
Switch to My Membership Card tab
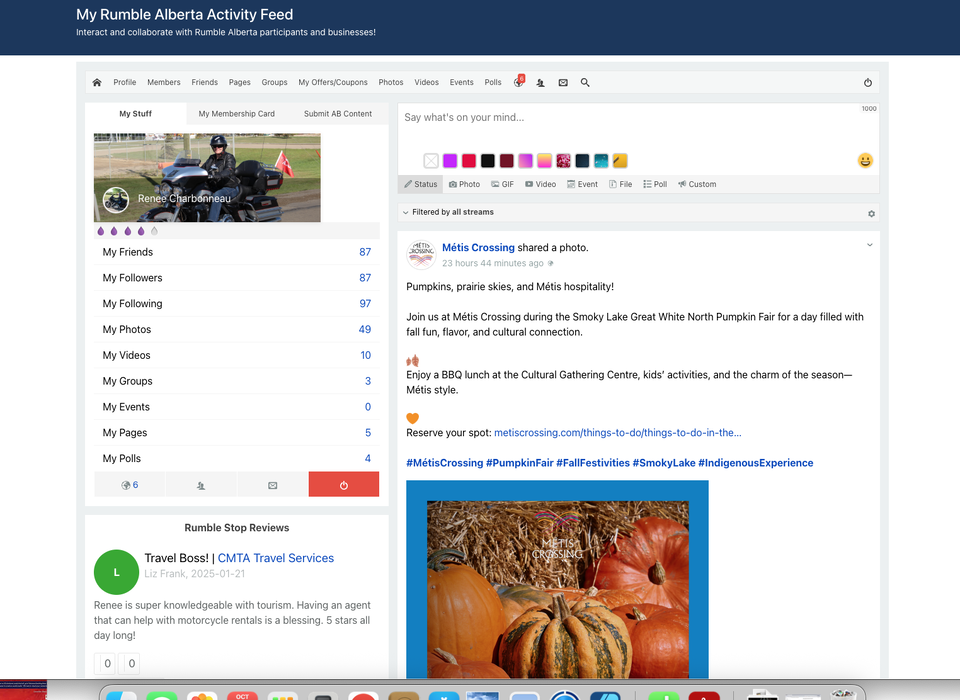tap(236, 114)
